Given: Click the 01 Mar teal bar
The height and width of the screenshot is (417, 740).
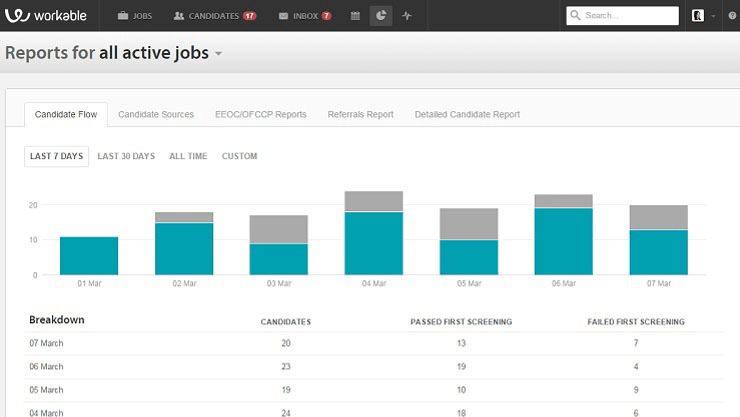Looking at the screenshot, I should [x=89, y=256].
